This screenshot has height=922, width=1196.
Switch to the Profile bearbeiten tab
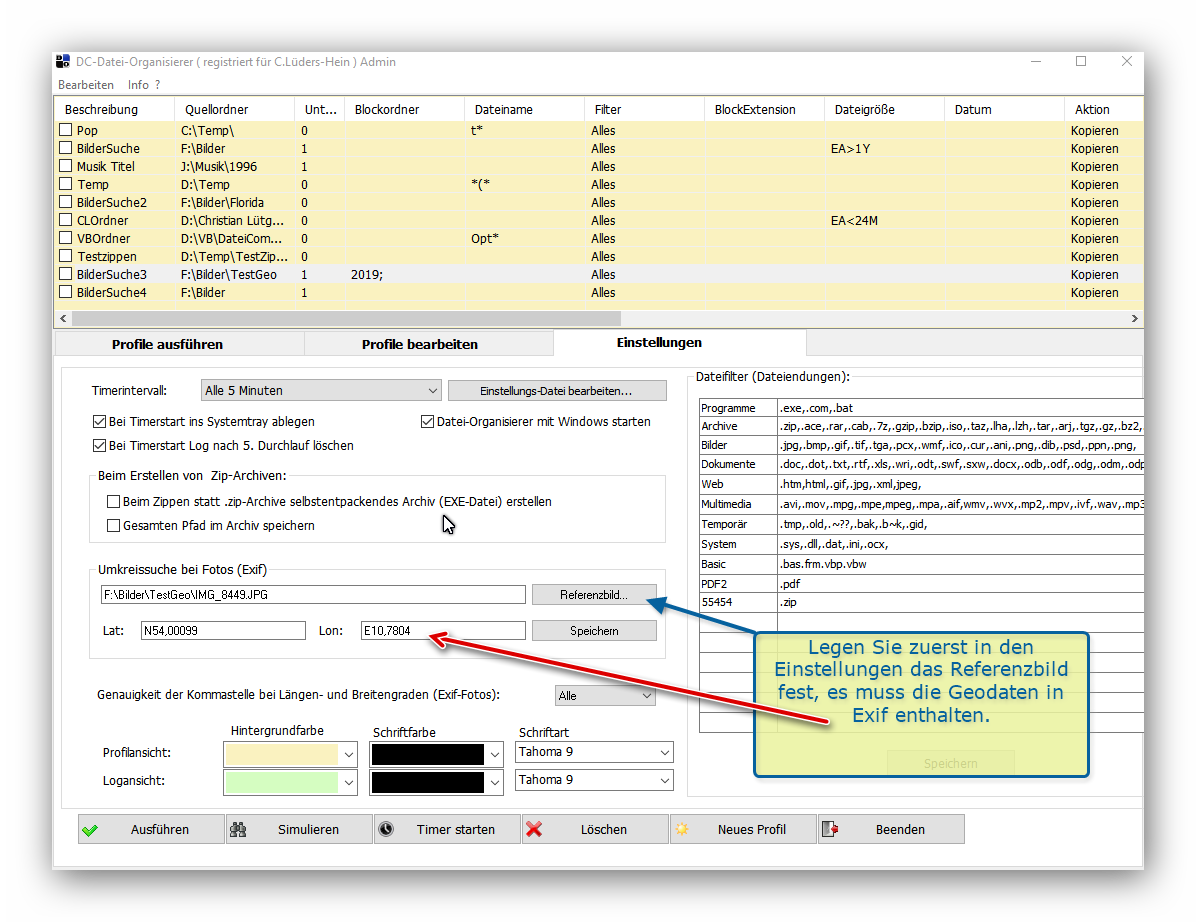coord(419,344)
